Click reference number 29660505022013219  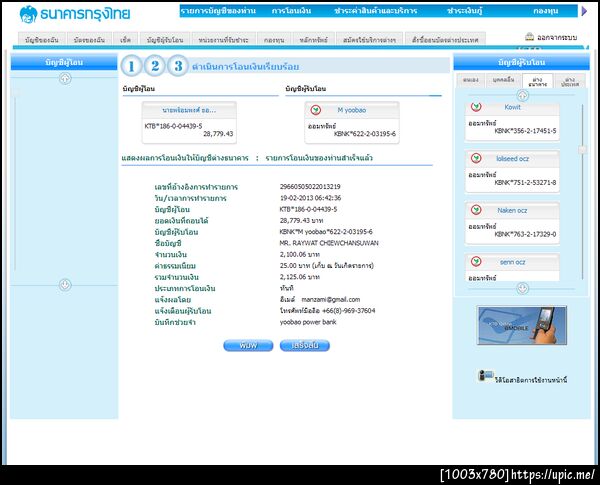point(310,186)
